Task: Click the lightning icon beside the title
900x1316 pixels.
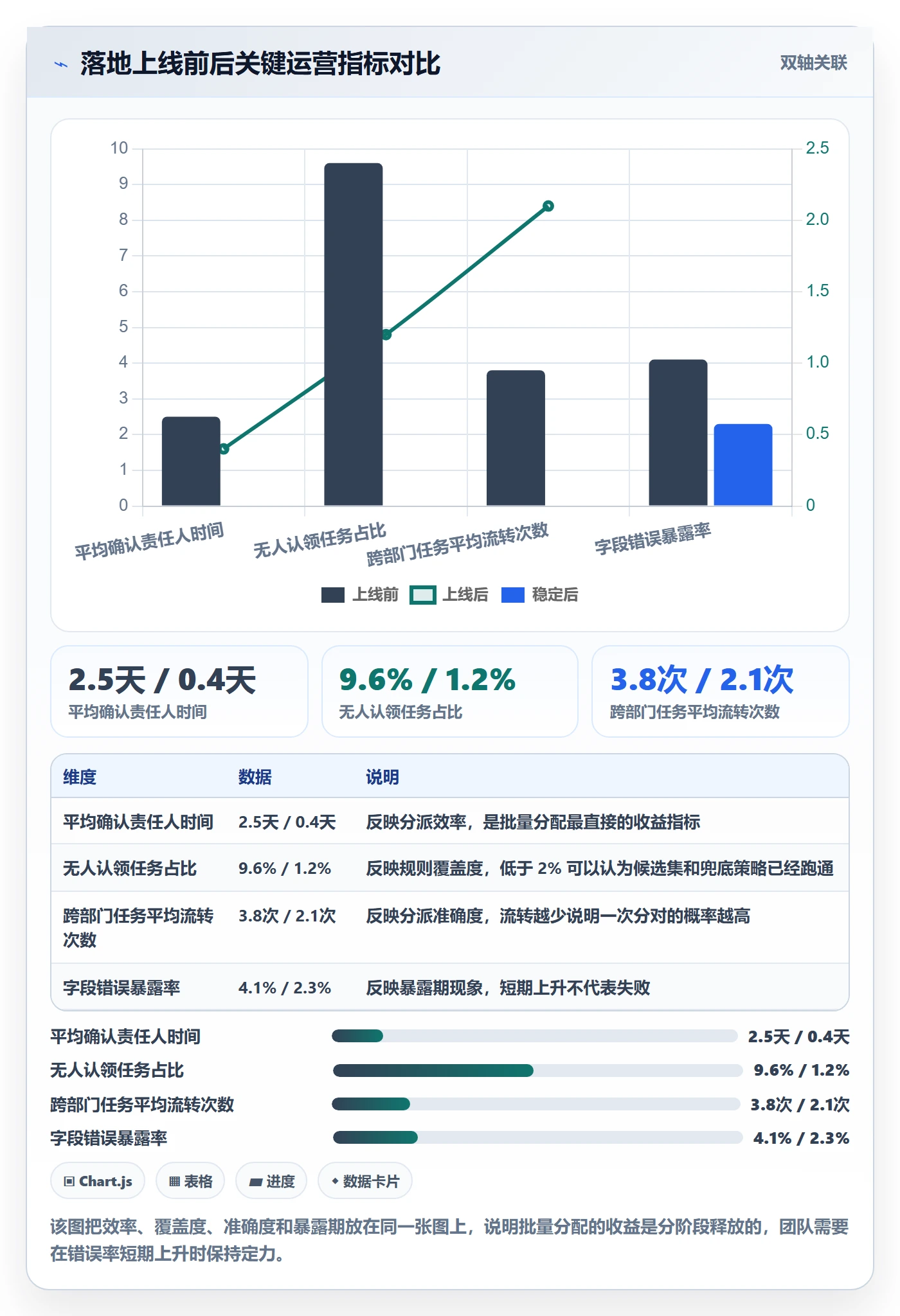Action: click(x=61, y=64)
